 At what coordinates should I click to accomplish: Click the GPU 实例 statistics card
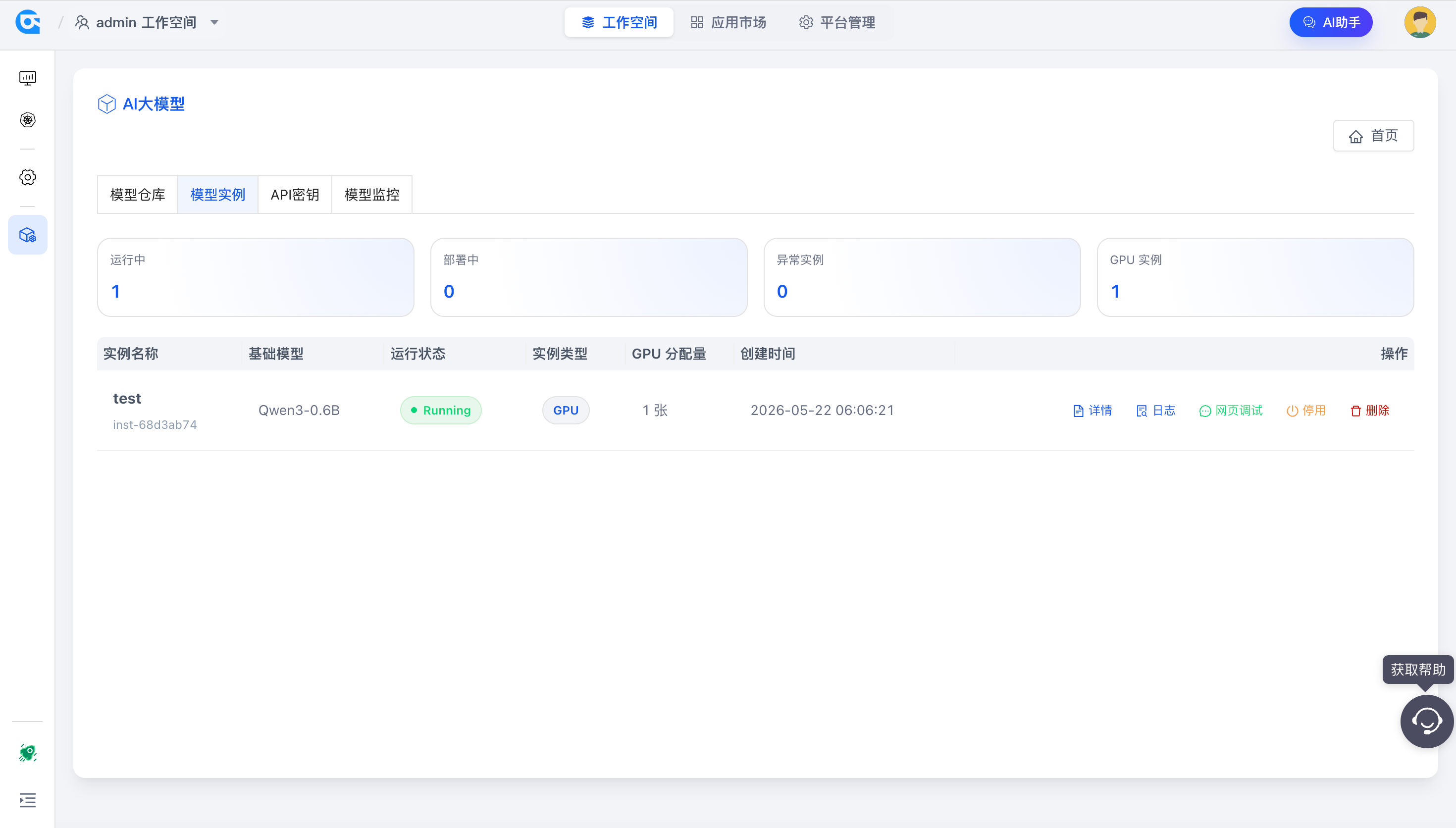click(x=1255, y=277)
